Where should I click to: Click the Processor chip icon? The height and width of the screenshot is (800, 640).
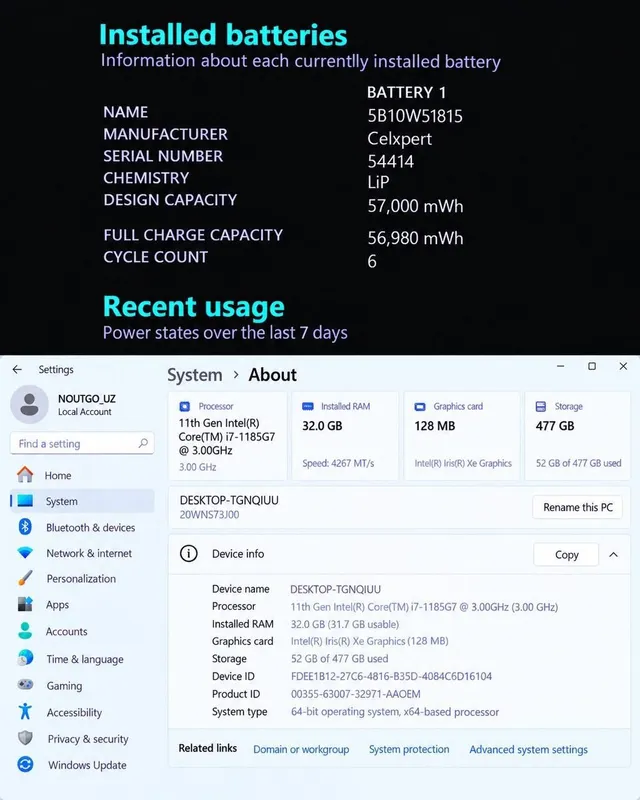185,406
